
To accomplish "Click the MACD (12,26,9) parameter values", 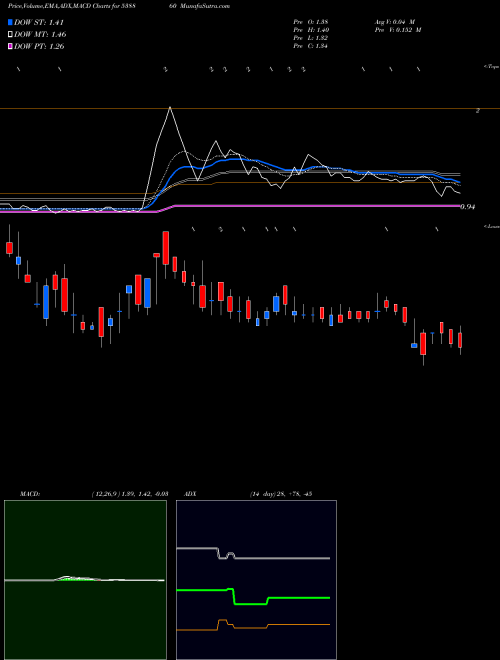I will click(x=130, y=494).
